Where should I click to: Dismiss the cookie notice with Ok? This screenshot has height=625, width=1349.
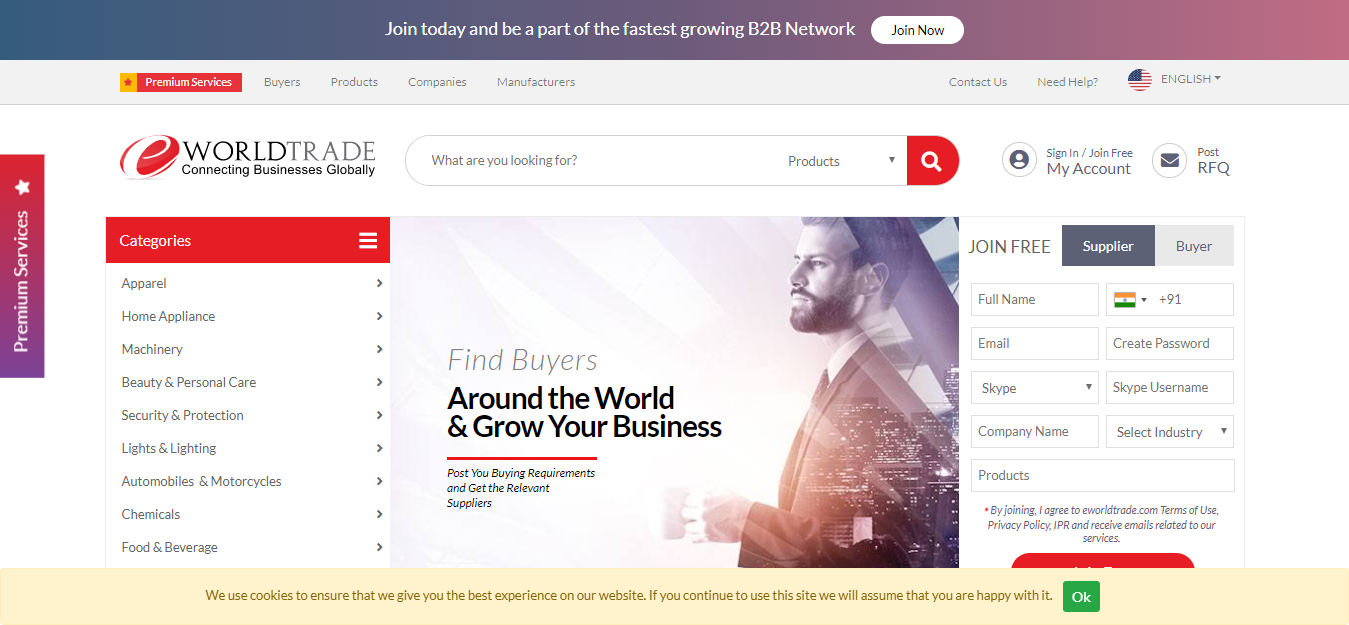pos(1080,596)
